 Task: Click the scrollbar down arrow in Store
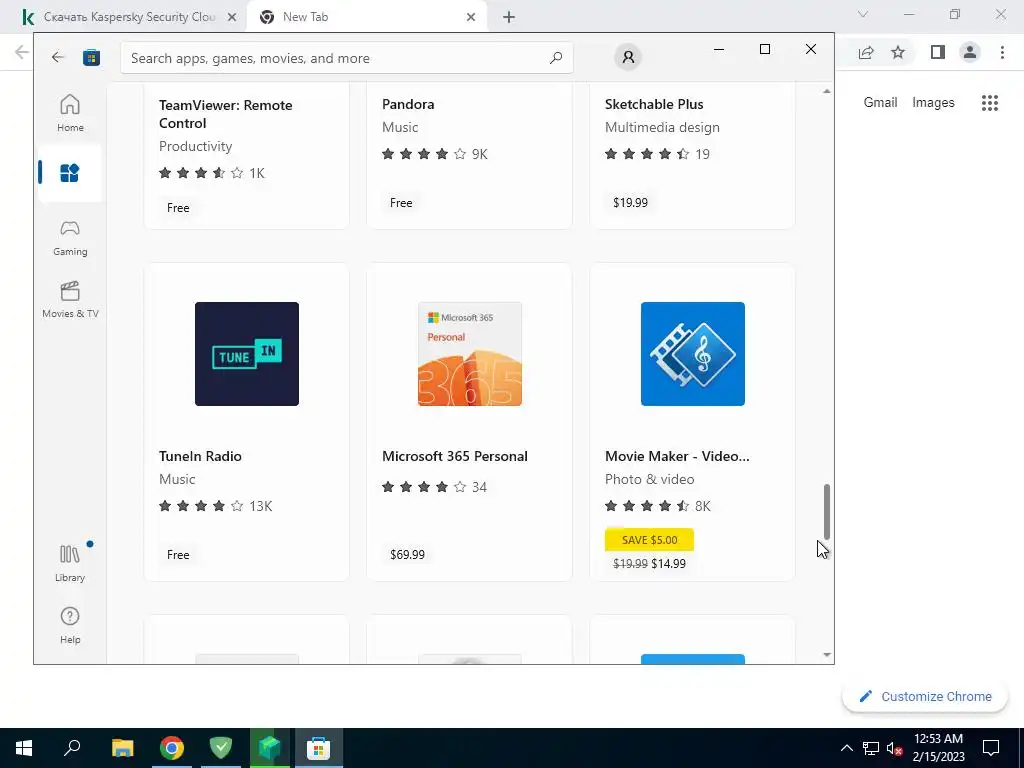(x=827, y=654)
